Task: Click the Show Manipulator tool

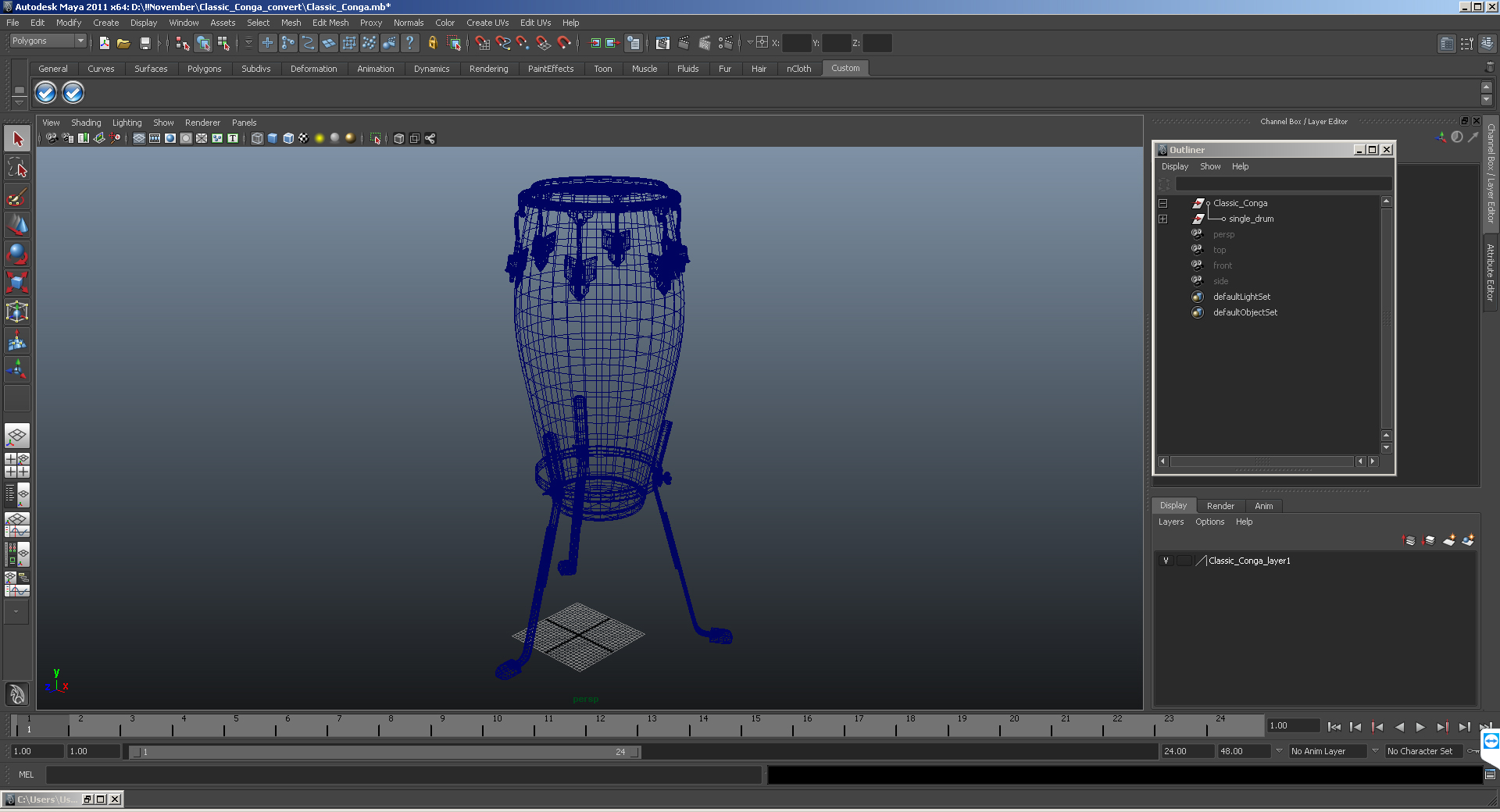Action: [x=17, y=369]
